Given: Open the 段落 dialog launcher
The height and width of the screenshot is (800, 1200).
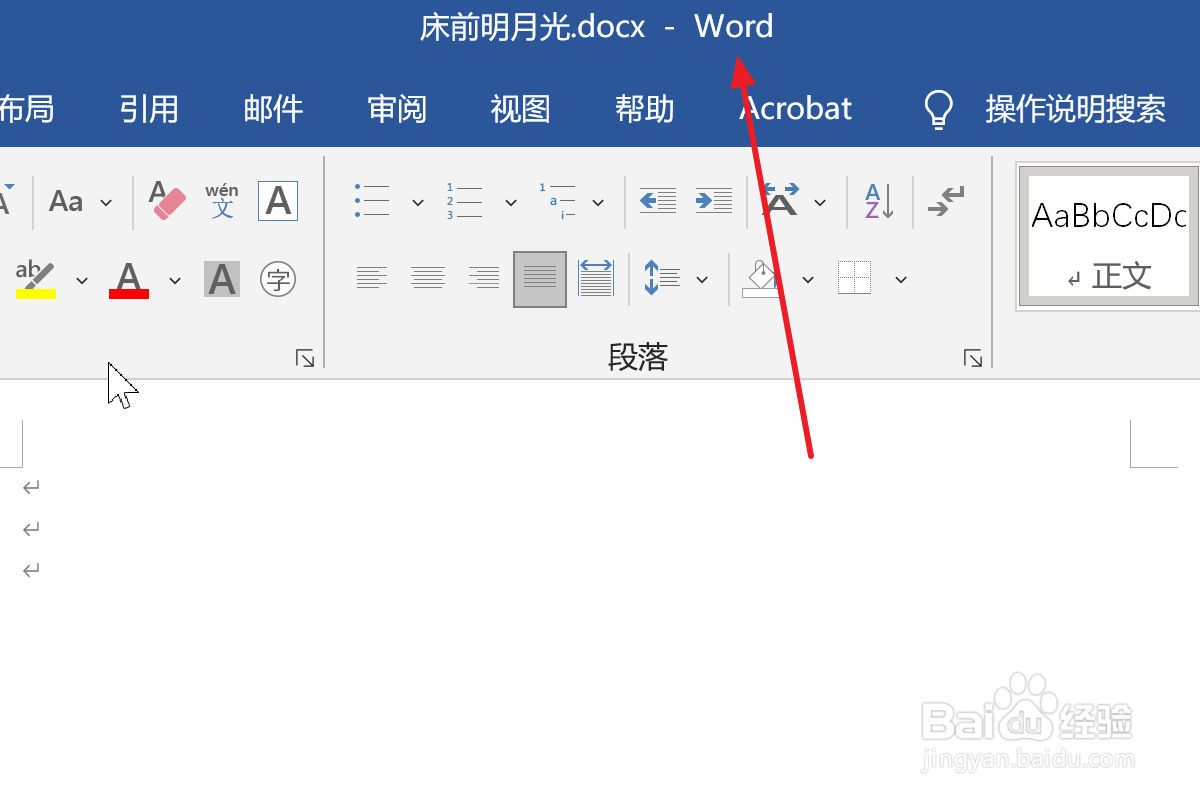Looking at the screenshot, I should tap(972, 358).
